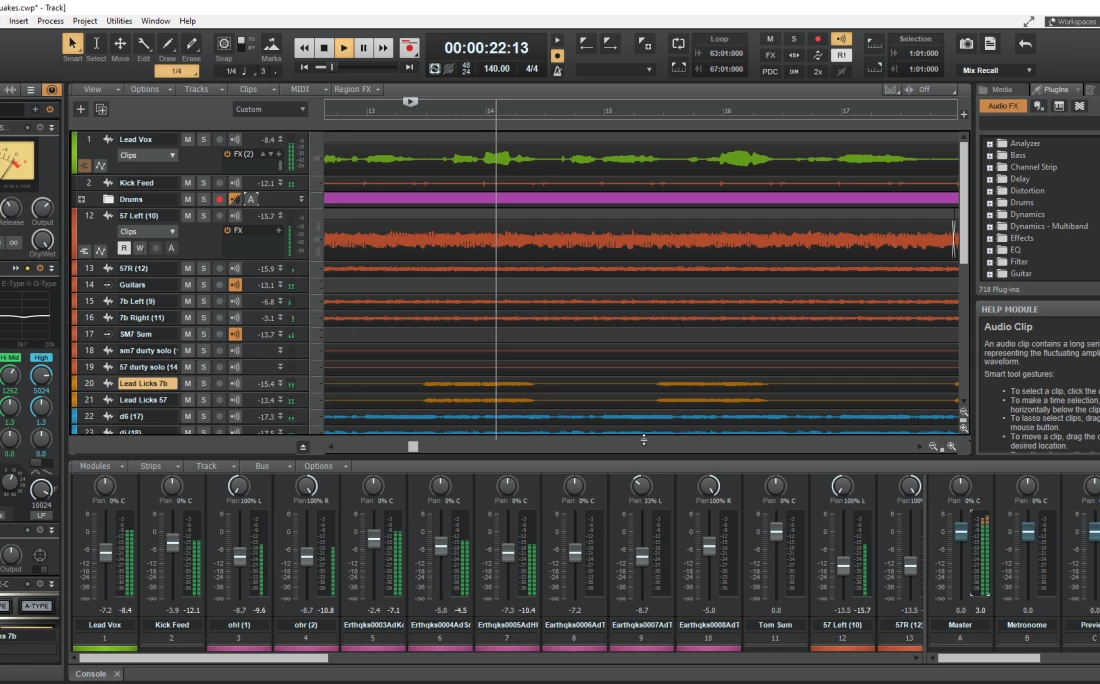Select the Move tool
This screenshot has height=684, width=1100.
(x=120, y=44)
